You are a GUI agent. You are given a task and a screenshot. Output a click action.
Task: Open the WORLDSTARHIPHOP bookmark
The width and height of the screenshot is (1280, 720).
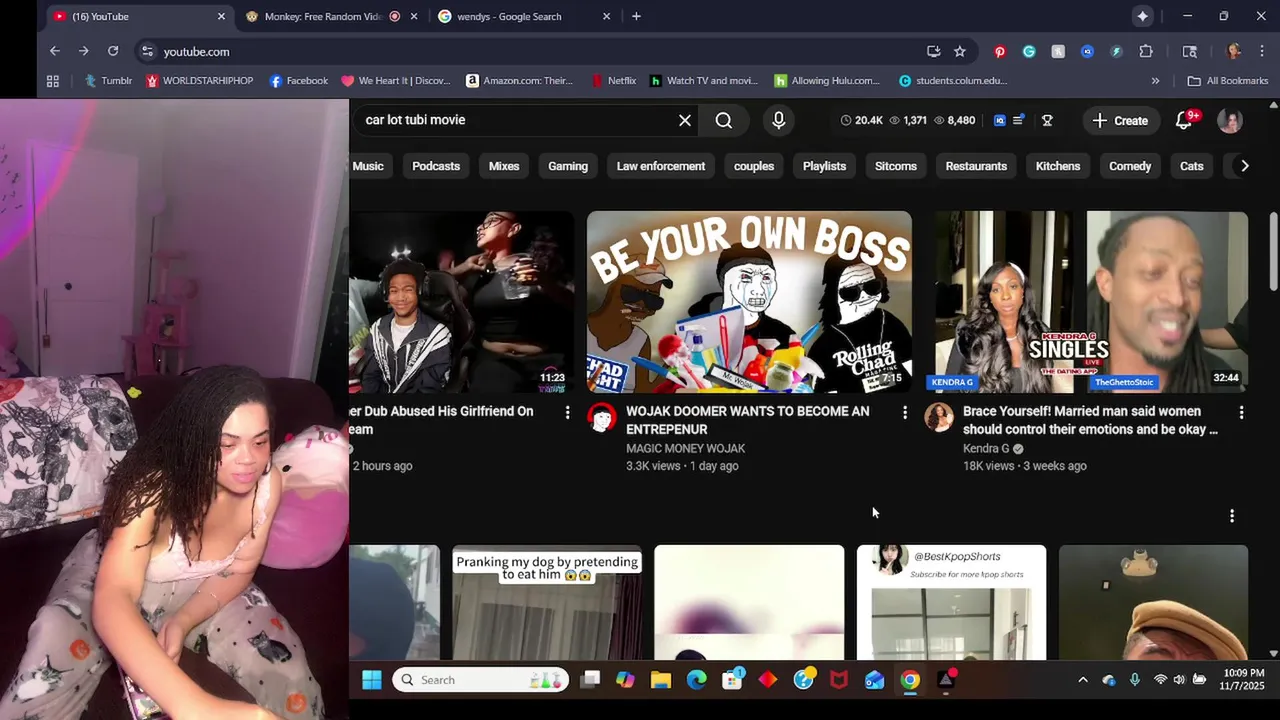point(199,81)
